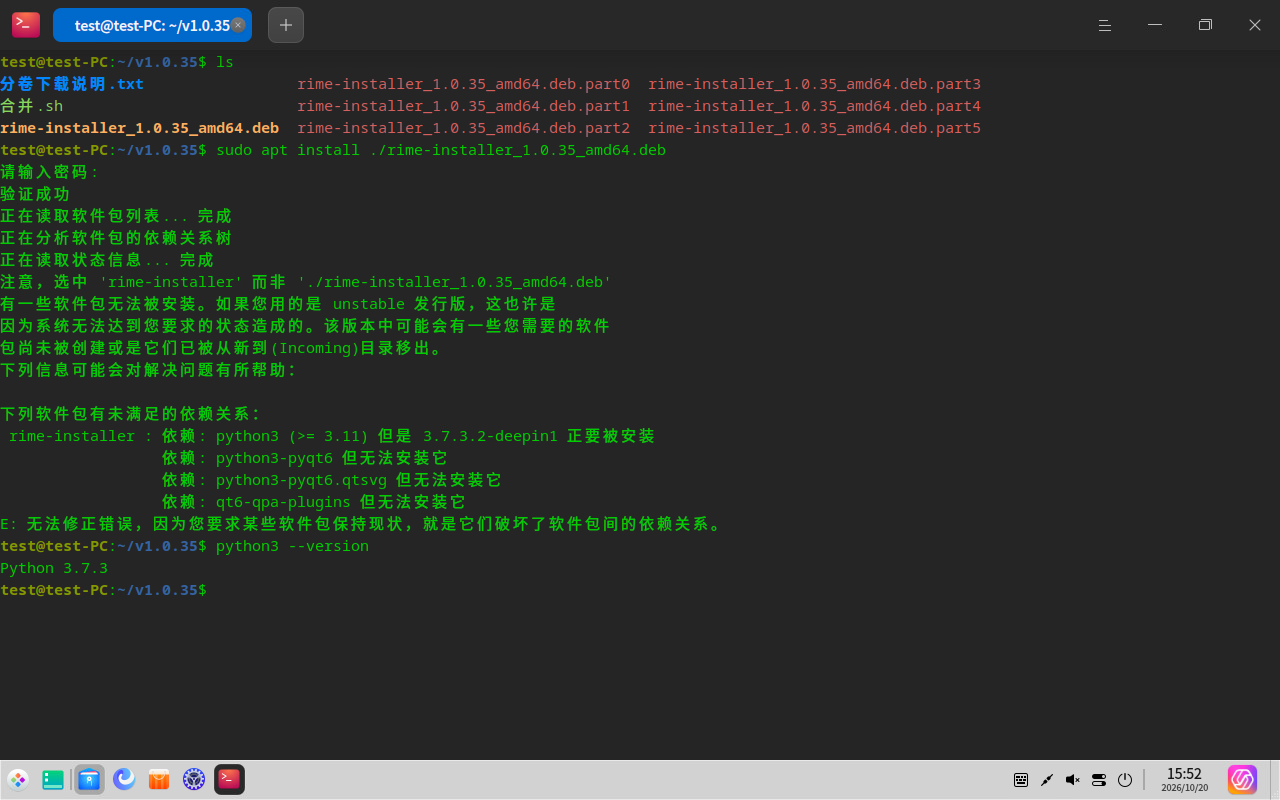Screen dimensions: 1280x800
Task: Open a new terminal tab with plus button
Action: point(286,25)
